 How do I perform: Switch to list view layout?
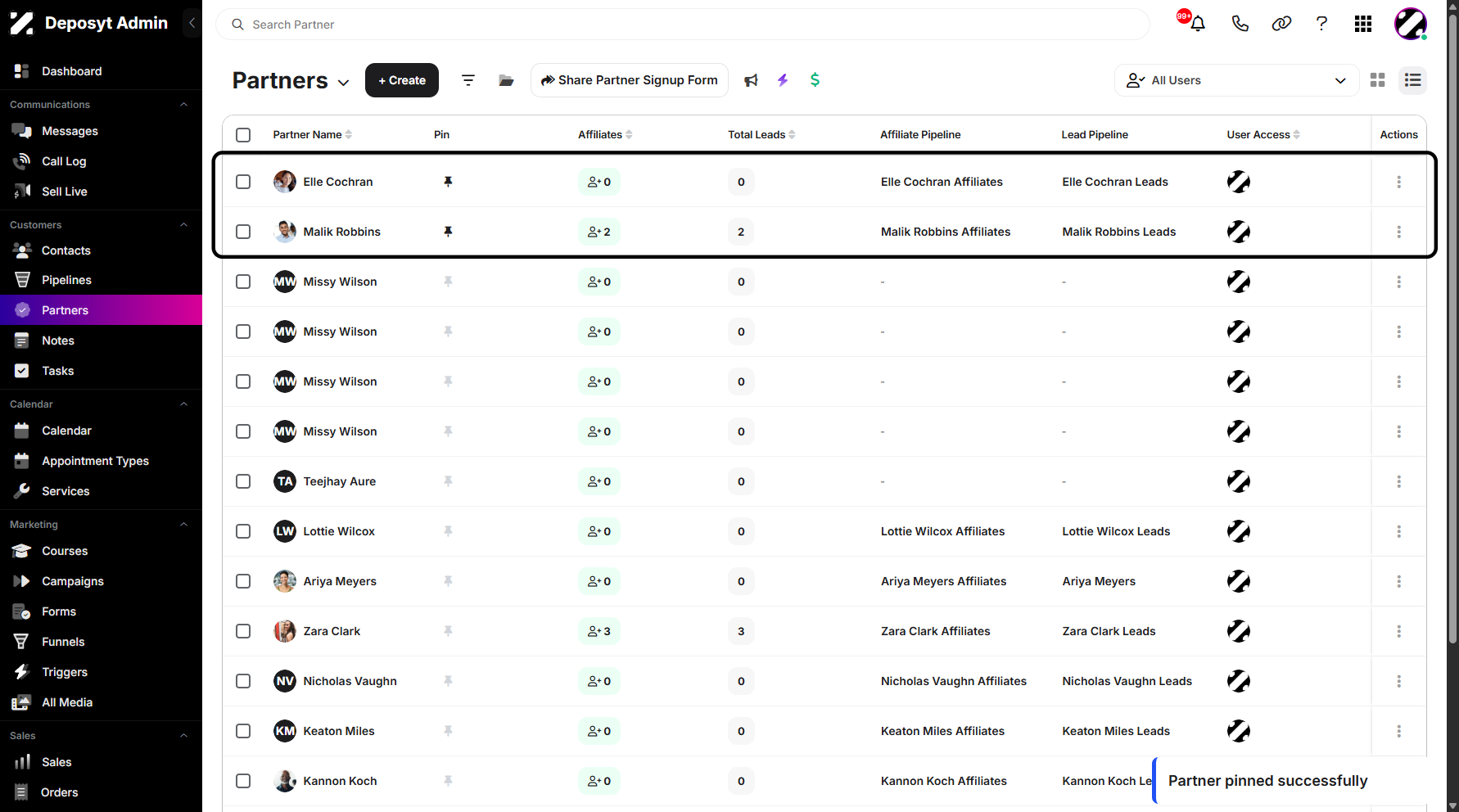click(x=1412, y=80)
